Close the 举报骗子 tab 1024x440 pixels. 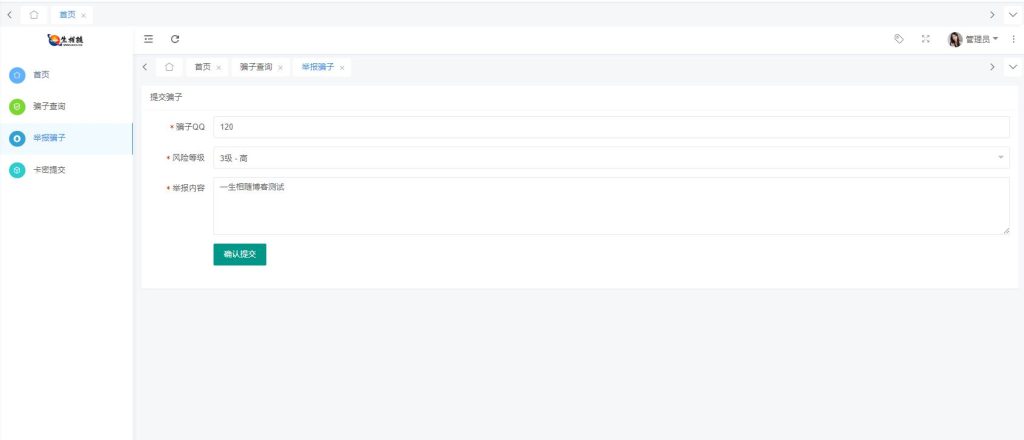click(x=342, y=68)
